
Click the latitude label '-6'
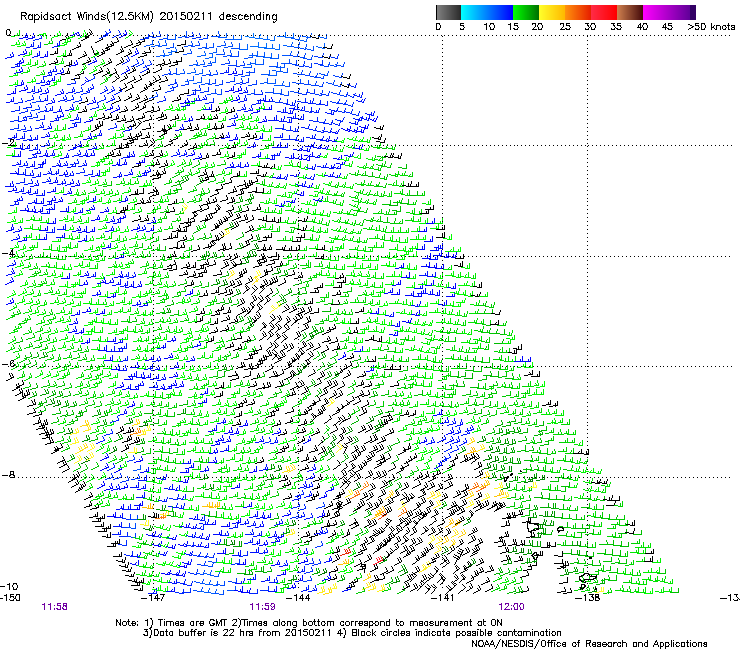pos(8,364)
